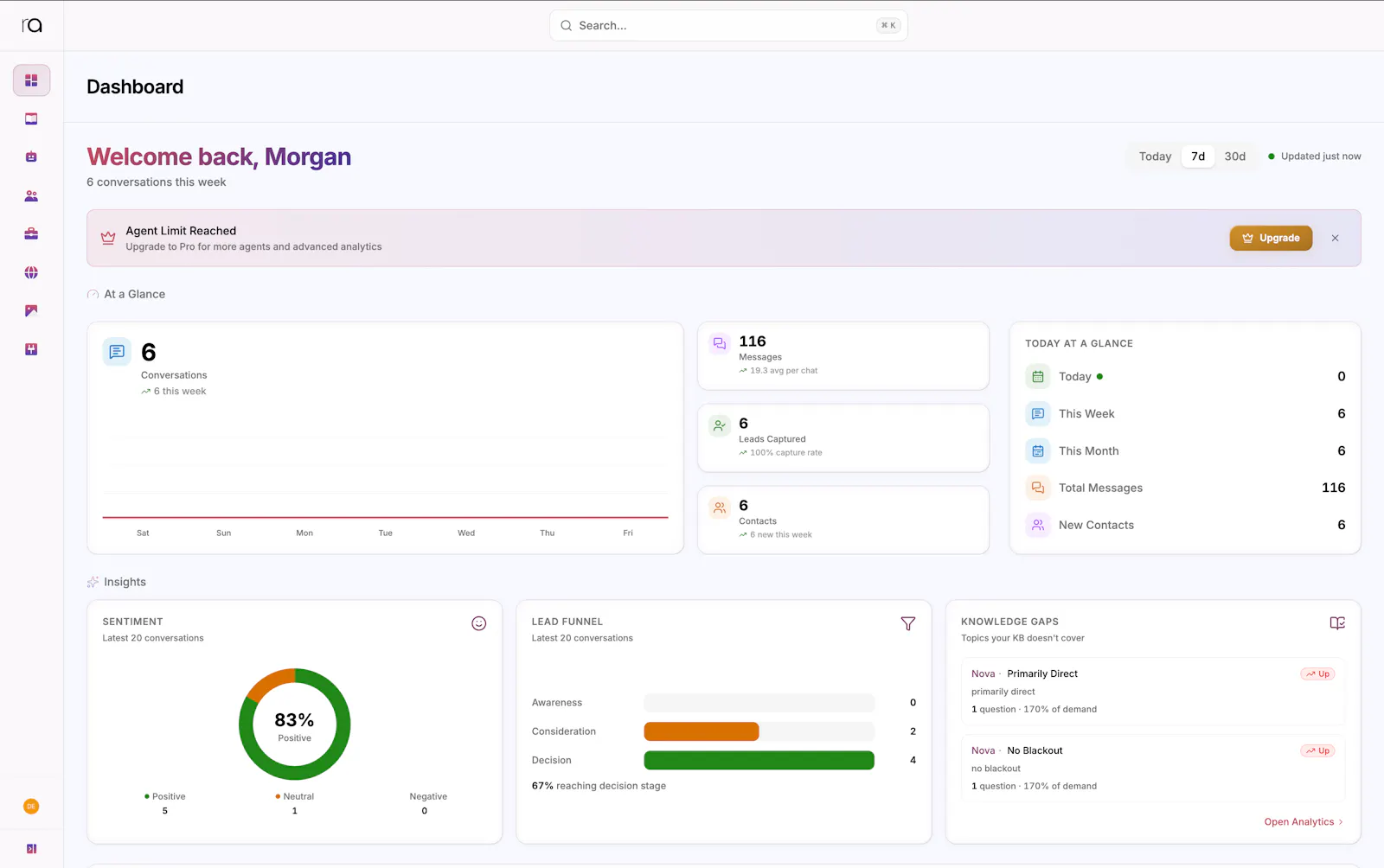Open the No Blackout knowledge gap
Viewport: 1384px width, 868px height.
click(x=1153, y=768)
